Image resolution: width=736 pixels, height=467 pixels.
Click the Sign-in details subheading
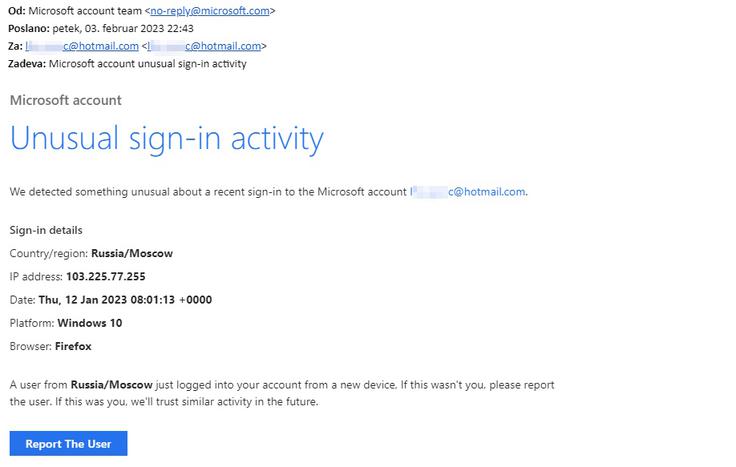click(46, 230)
